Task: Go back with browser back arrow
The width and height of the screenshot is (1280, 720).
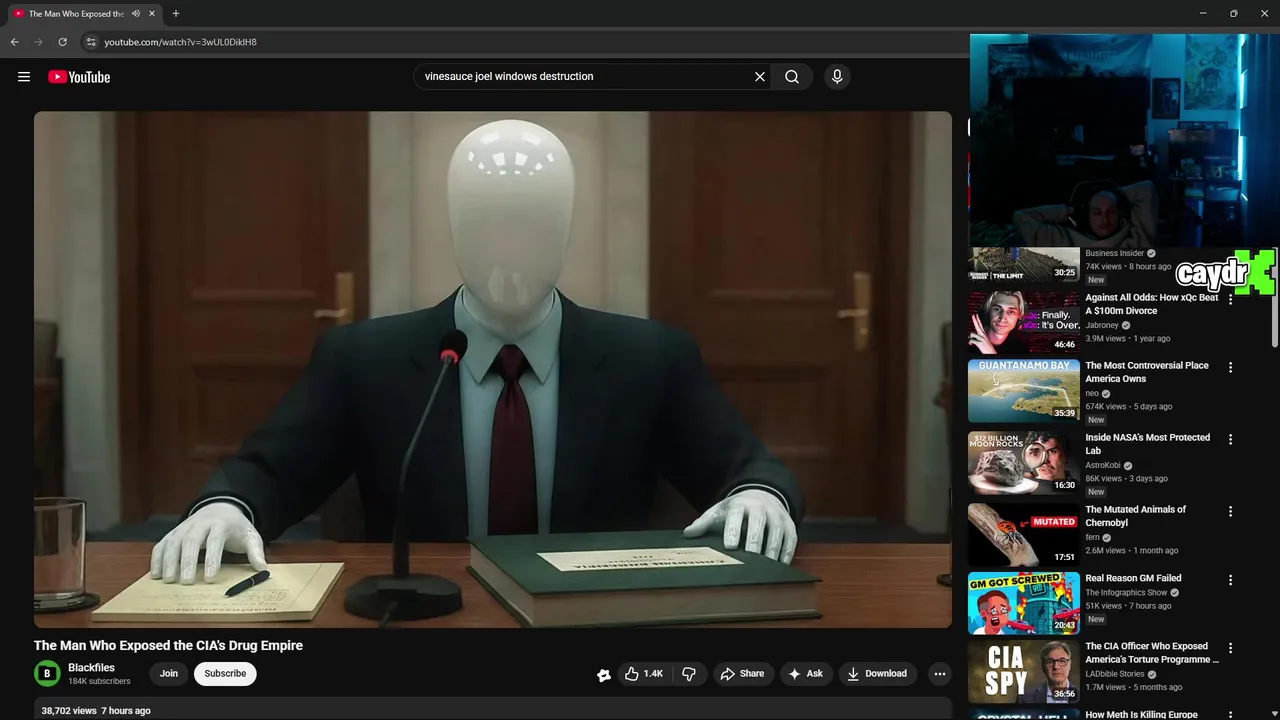Action: point(14,42)
